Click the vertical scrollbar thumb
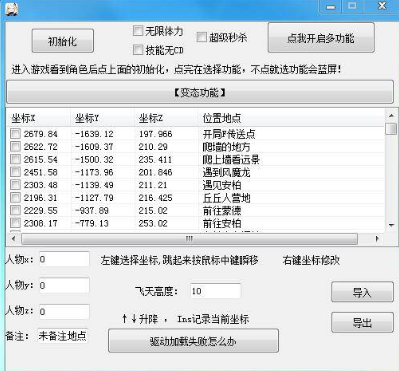Viewport: 399px width, 371px height. [x=391, y=129]
